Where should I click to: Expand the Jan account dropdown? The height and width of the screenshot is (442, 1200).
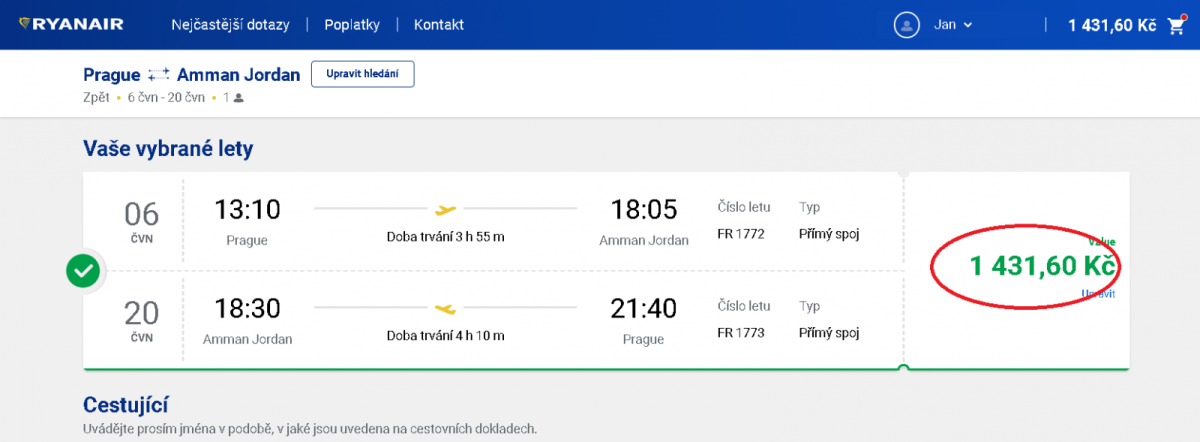(x=953, y=25)
